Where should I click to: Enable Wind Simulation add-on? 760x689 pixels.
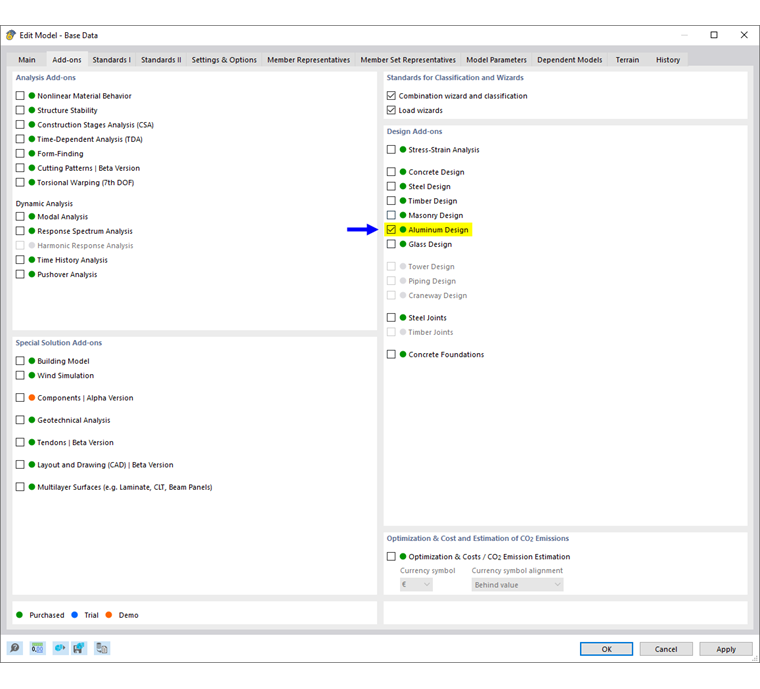coord(20,376)
